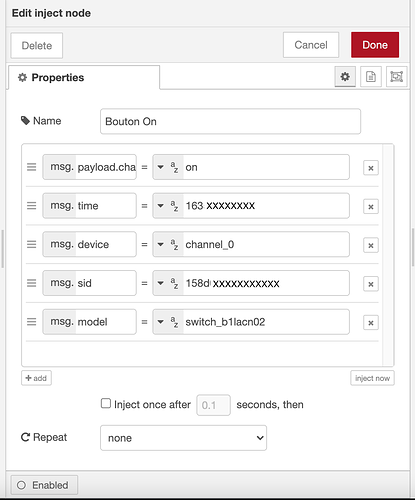Viewport: 415px width, 500px height.
Task: Open msg. prefix selector for device
Action: click(59, 244)
